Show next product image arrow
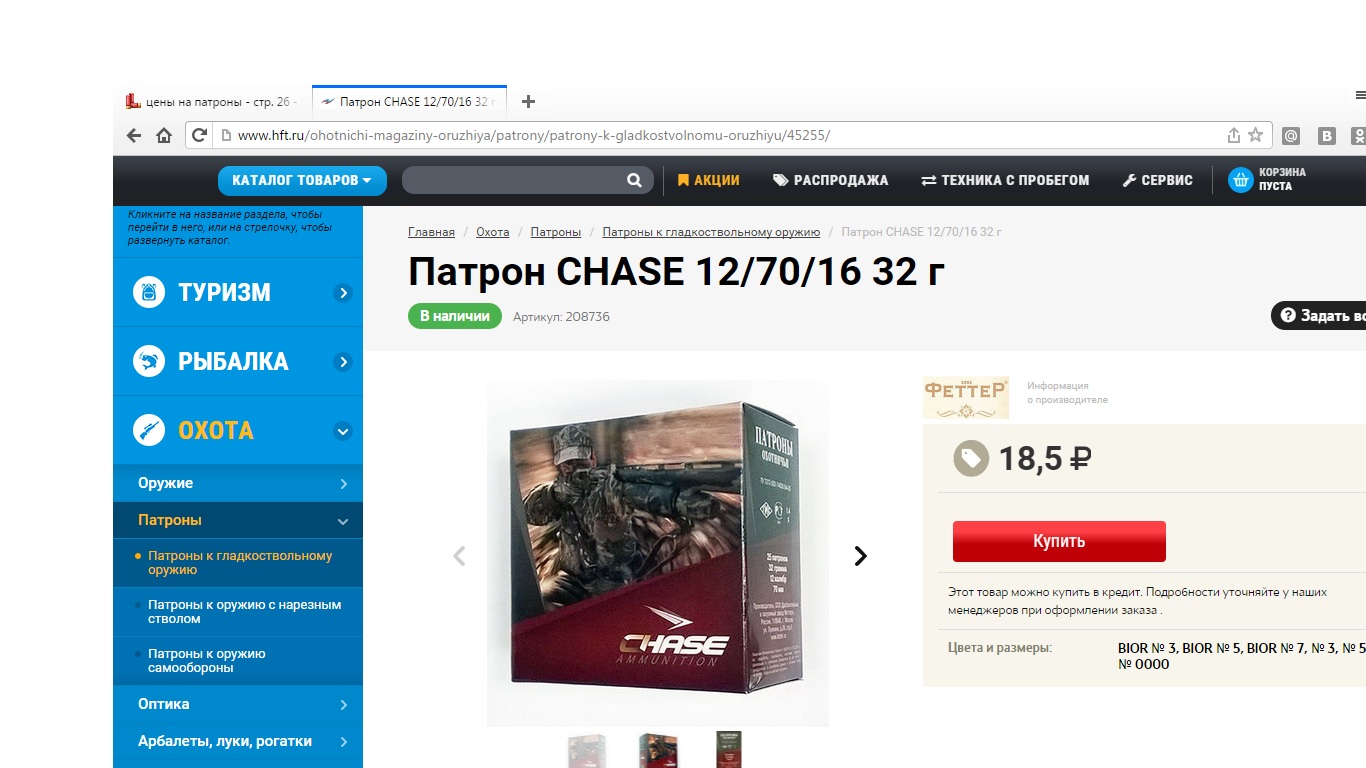This screenshot has height=768, width=1366. tap(860, 556)
